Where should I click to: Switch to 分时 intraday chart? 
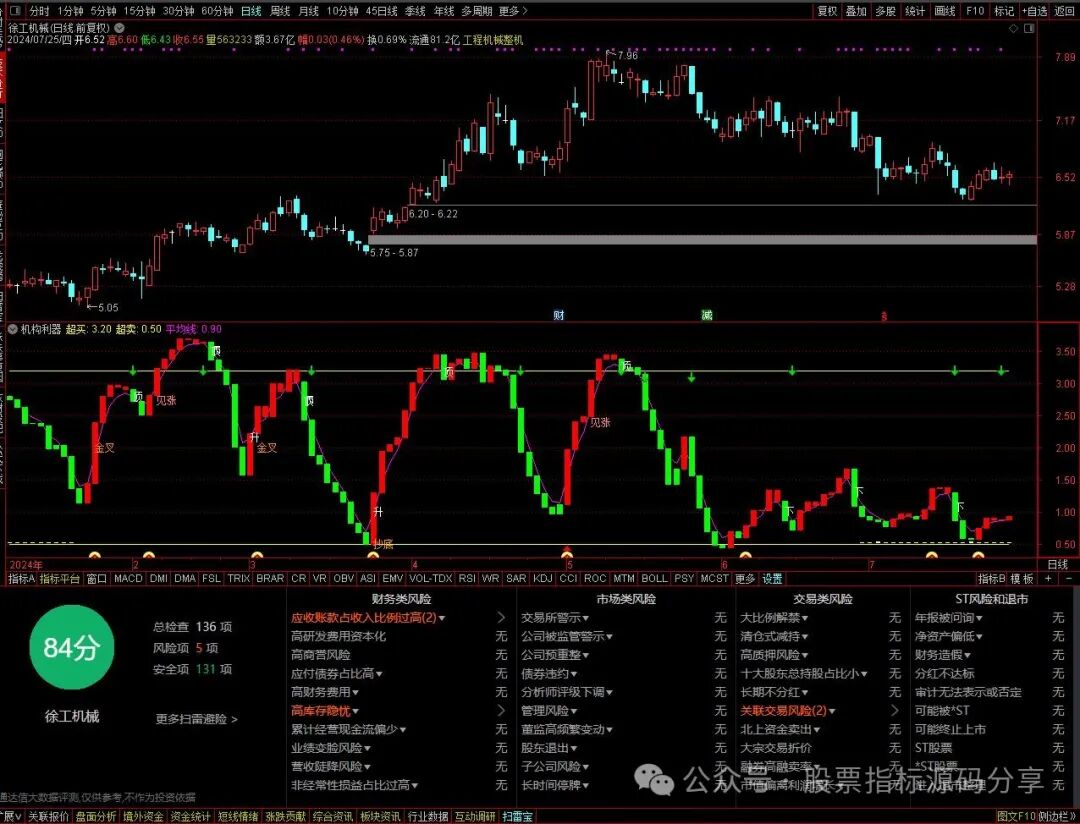(39, 11)
